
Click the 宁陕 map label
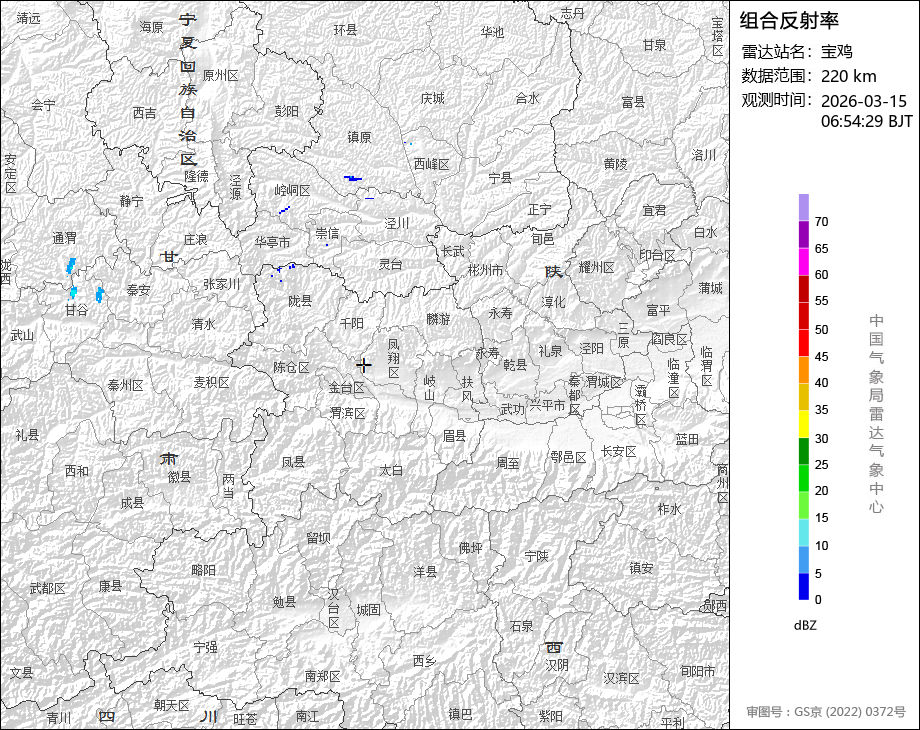(536, 556)
